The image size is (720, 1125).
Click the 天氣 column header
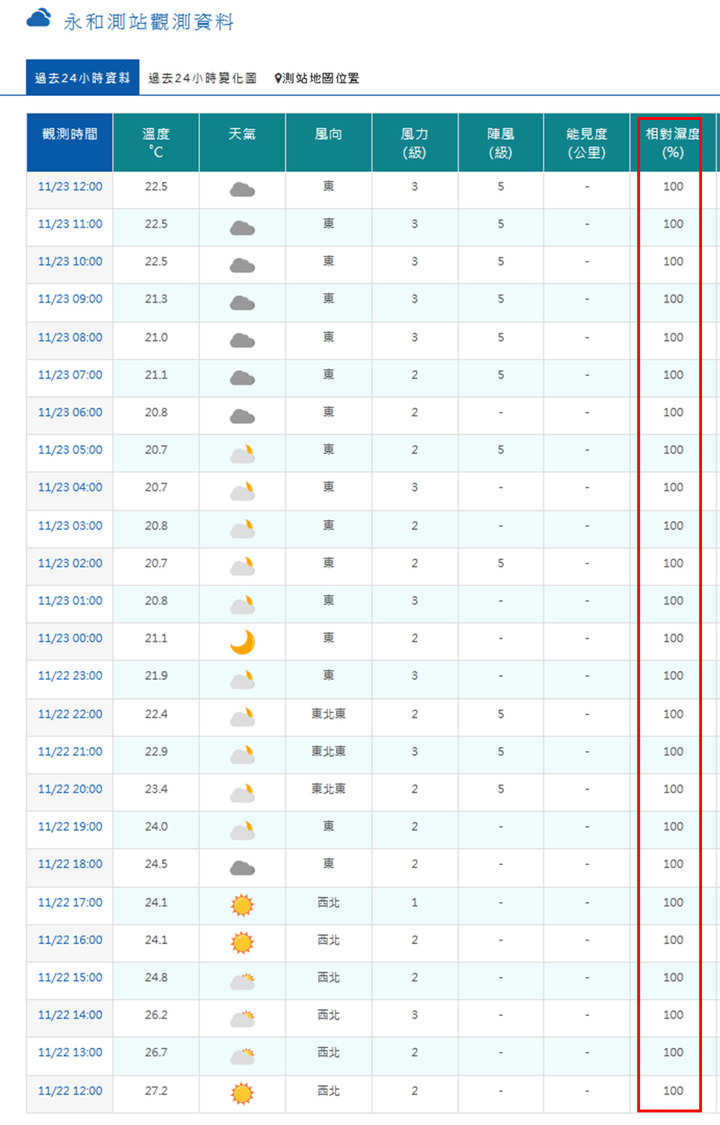(x=242, y=142)
